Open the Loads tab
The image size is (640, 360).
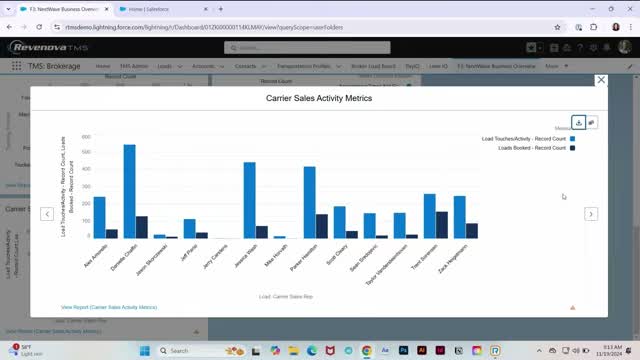pyautogui.click(x=164, y=66)
